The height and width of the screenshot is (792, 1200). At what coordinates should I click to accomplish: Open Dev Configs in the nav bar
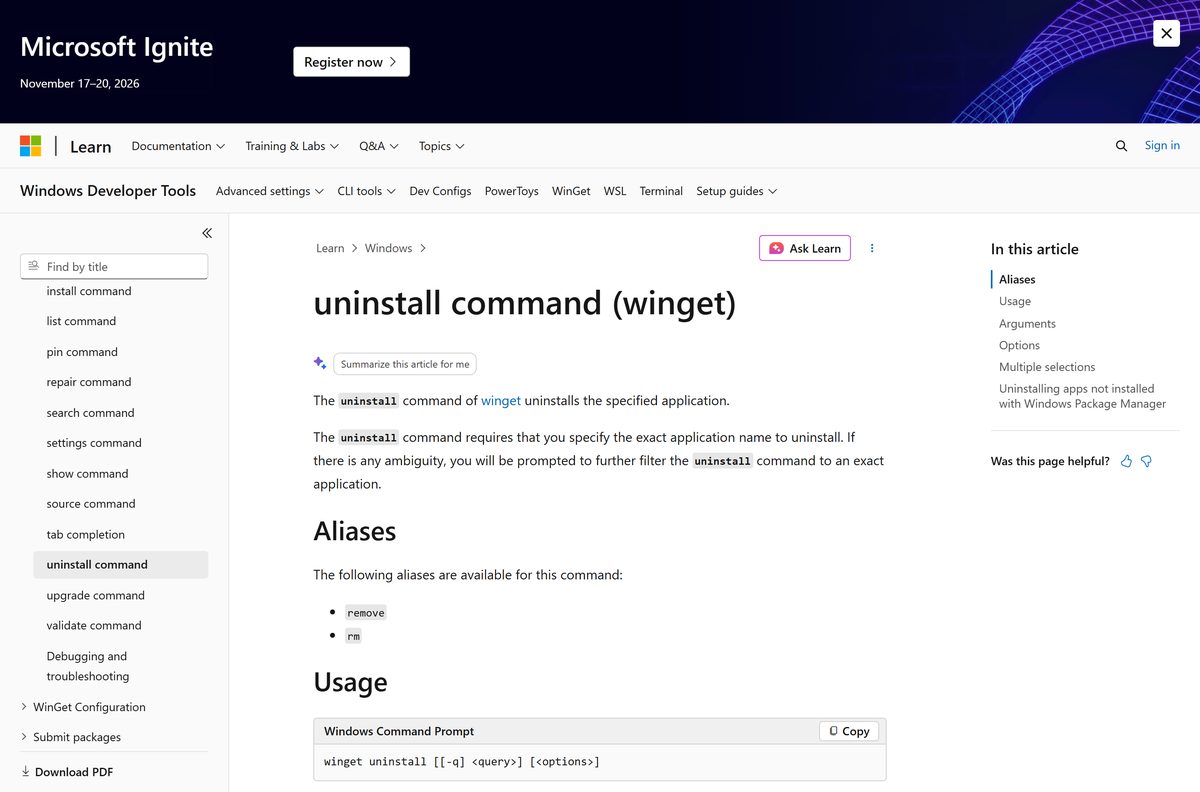point(440,191)
